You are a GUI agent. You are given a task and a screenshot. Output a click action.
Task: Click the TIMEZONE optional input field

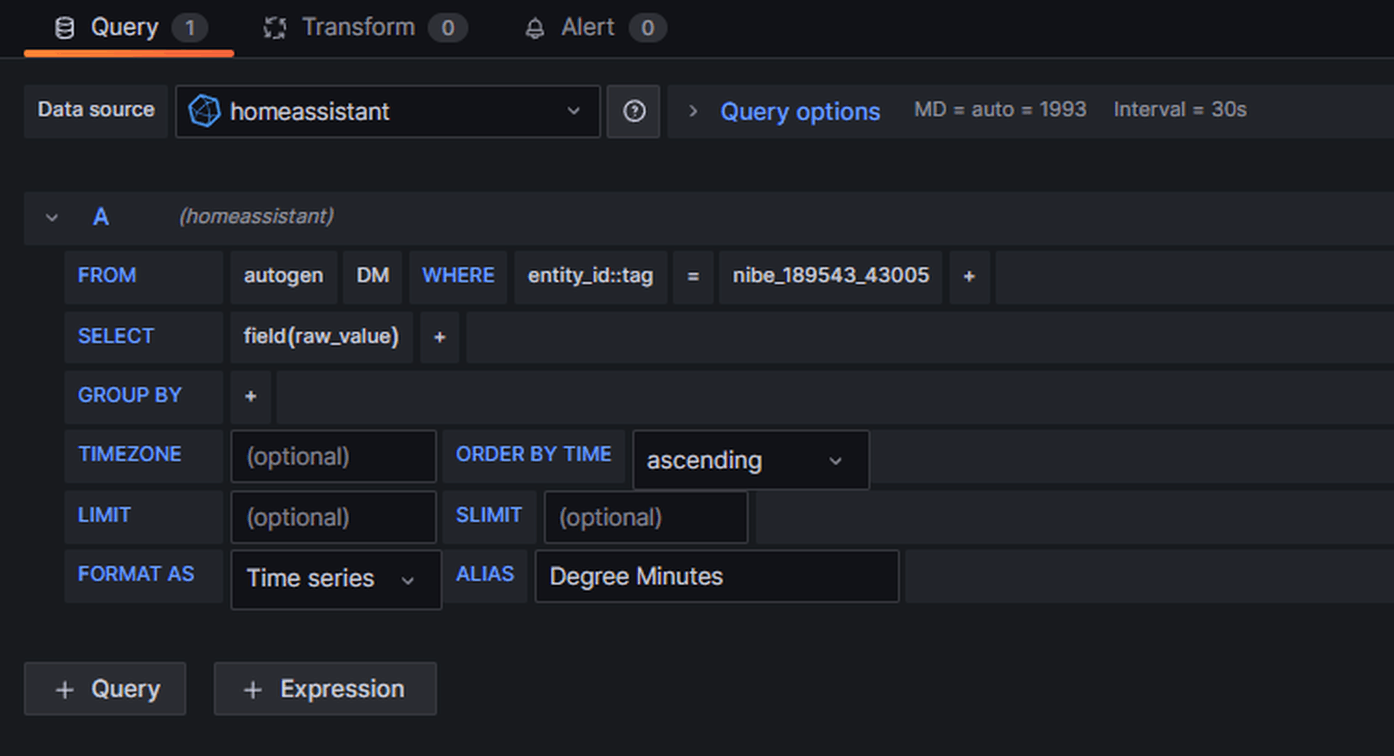(333, 457)
